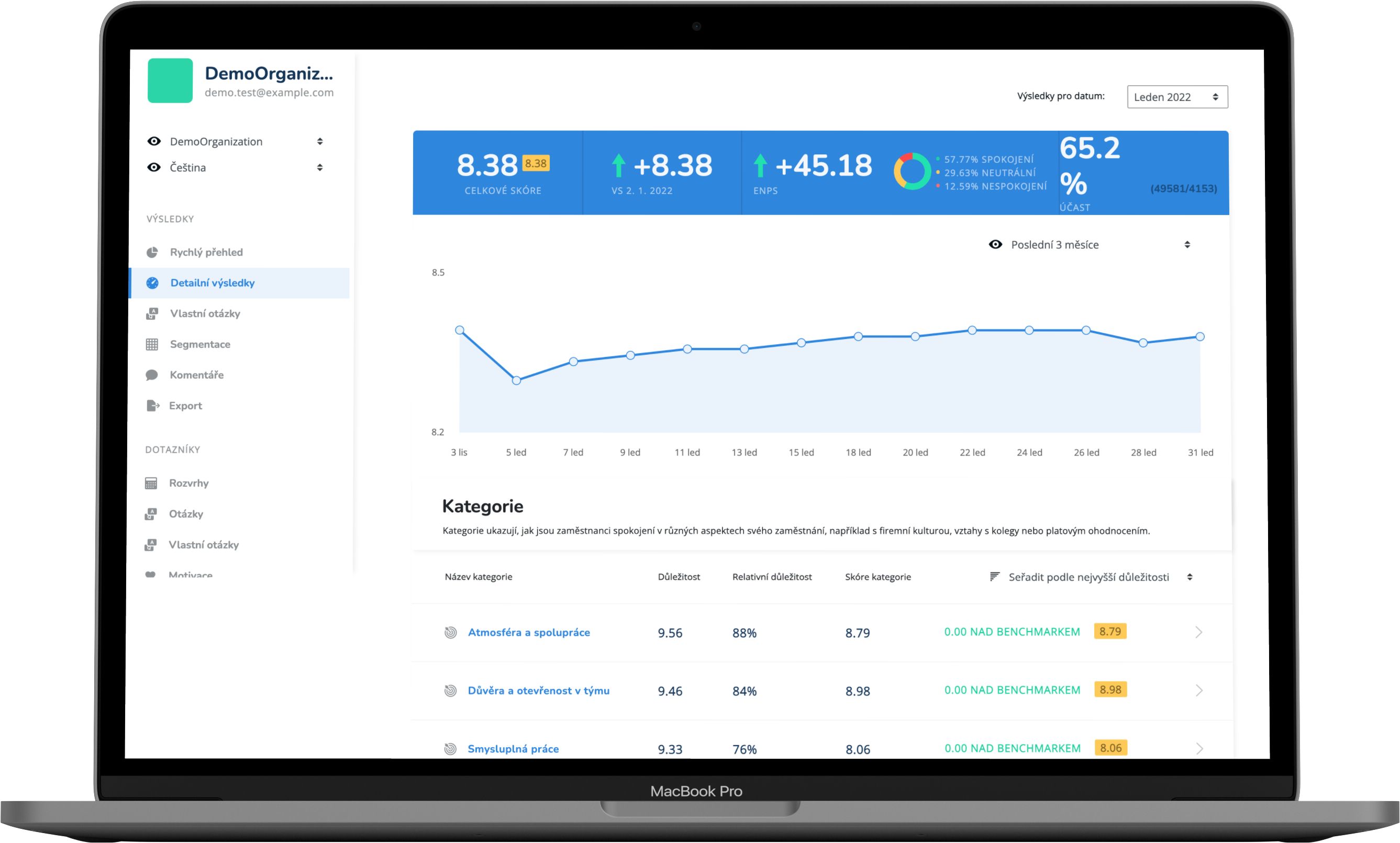Image resolution: width=1400 pixels, height=843 pixels.
Task: Click the Export file icon
Action: (152, 406)
